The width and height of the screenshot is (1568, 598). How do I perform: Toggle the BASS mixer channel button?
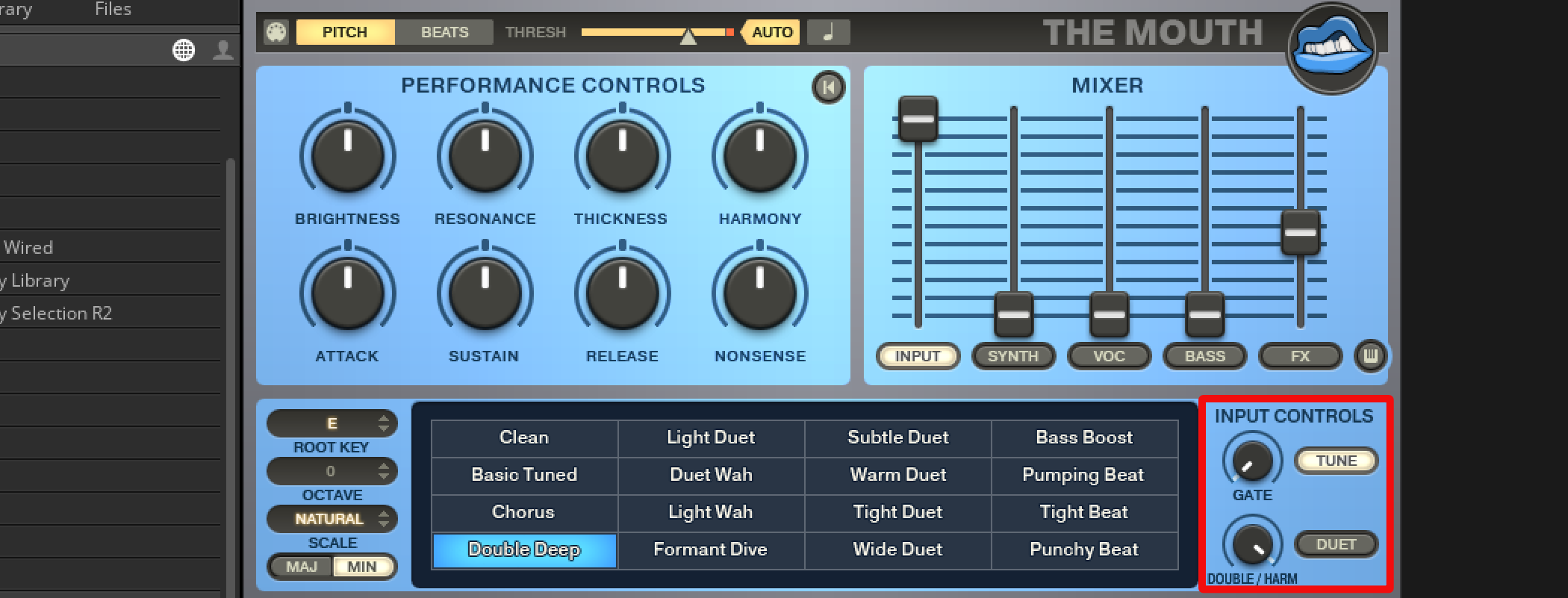click(x=1204, y=356)
